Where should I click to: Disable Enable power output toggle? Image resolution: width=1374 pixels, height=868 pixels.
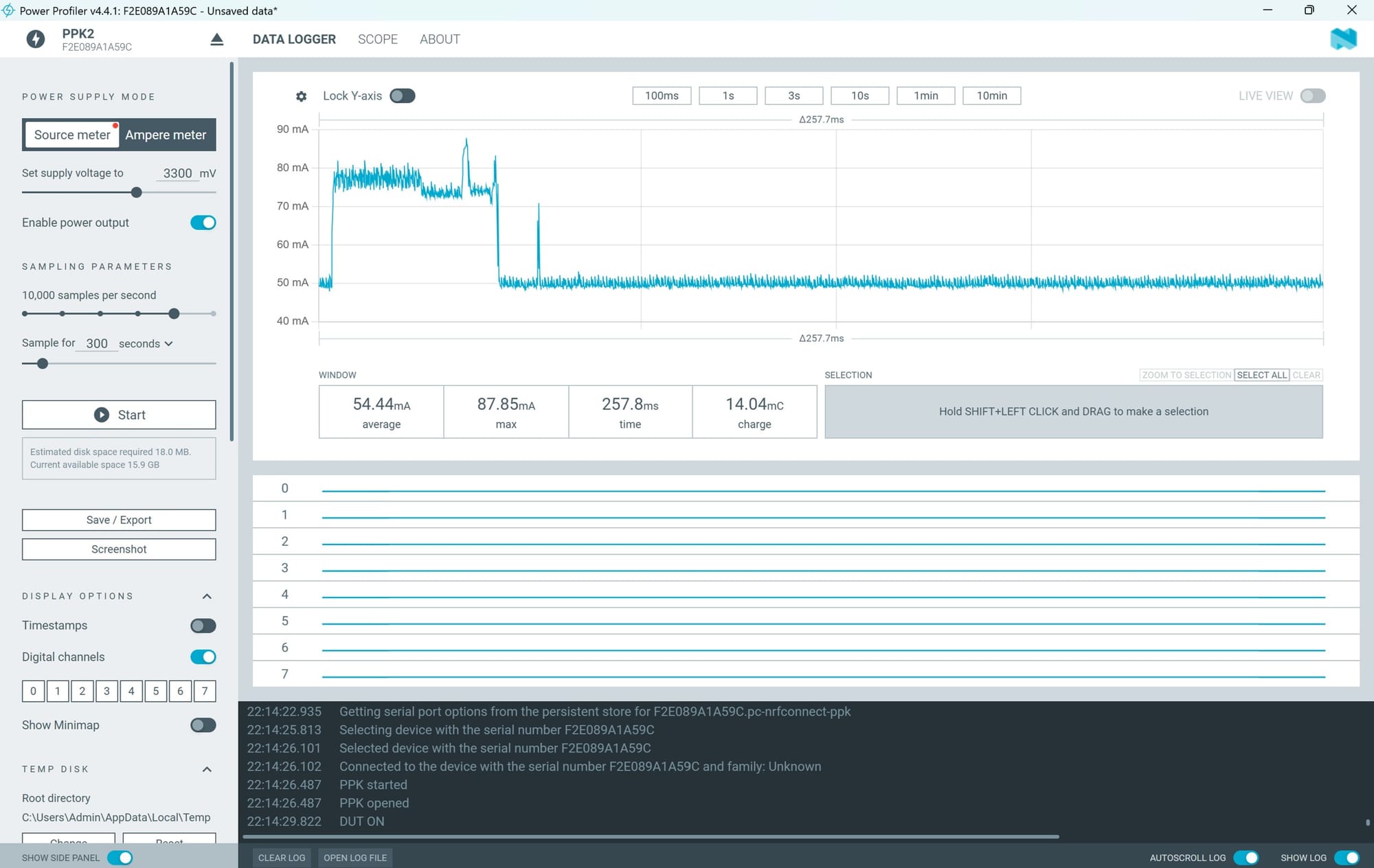click(x=203, y=222)
